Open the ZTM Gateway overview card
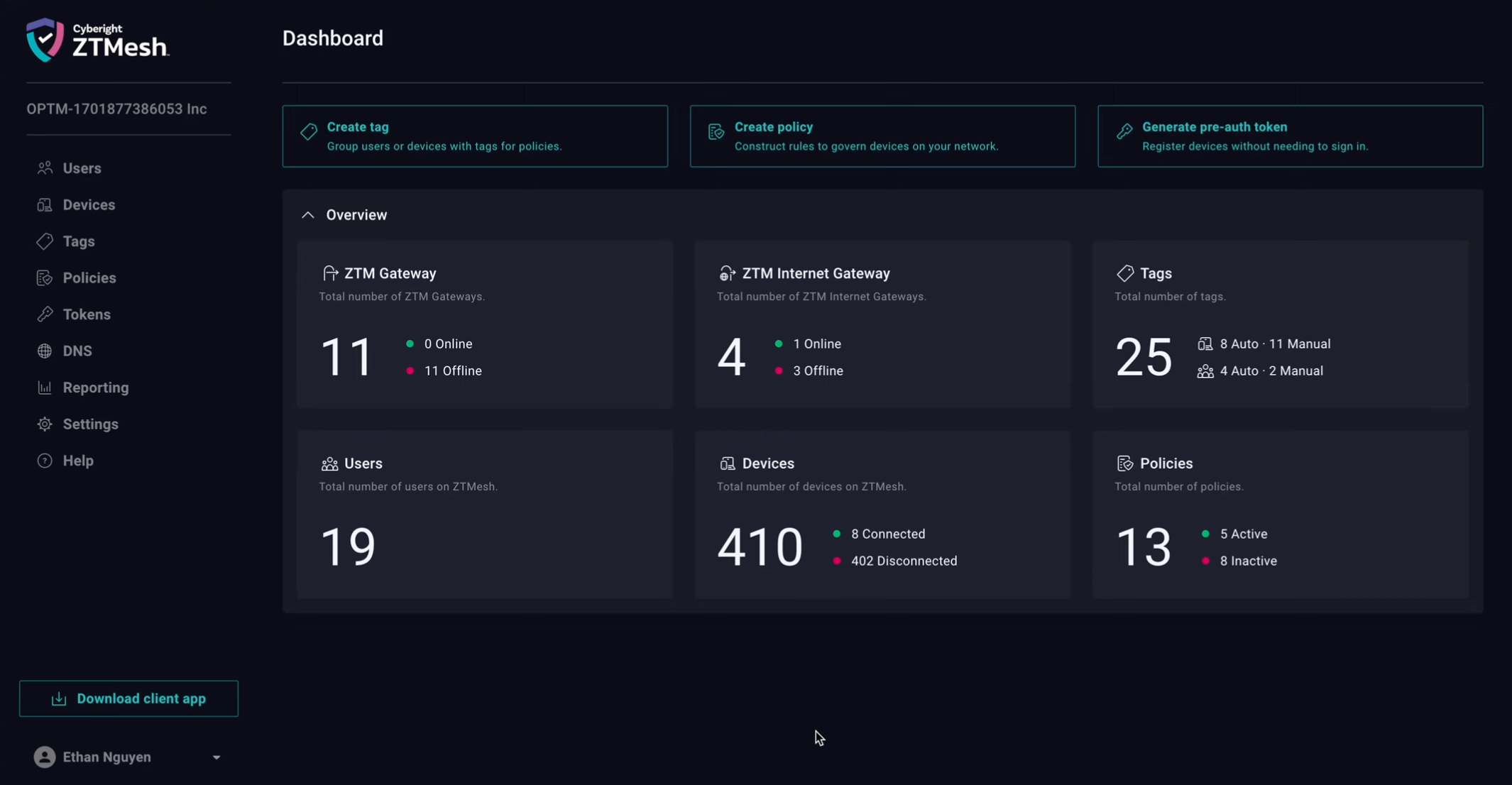This screenshot has width=1512, height=785. tap(485, 324)
